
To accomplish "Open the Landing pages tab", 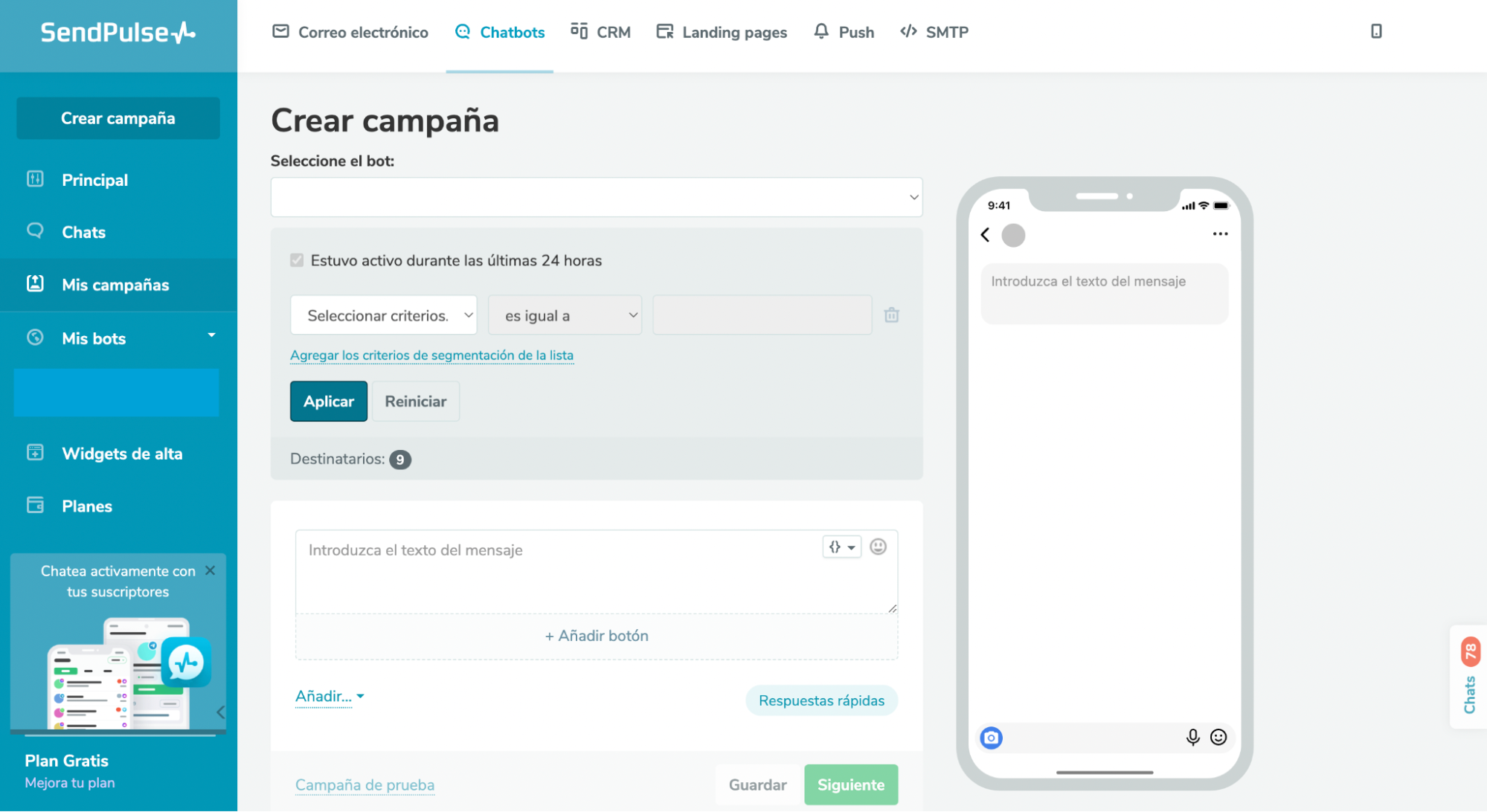I will pos(721,32).
